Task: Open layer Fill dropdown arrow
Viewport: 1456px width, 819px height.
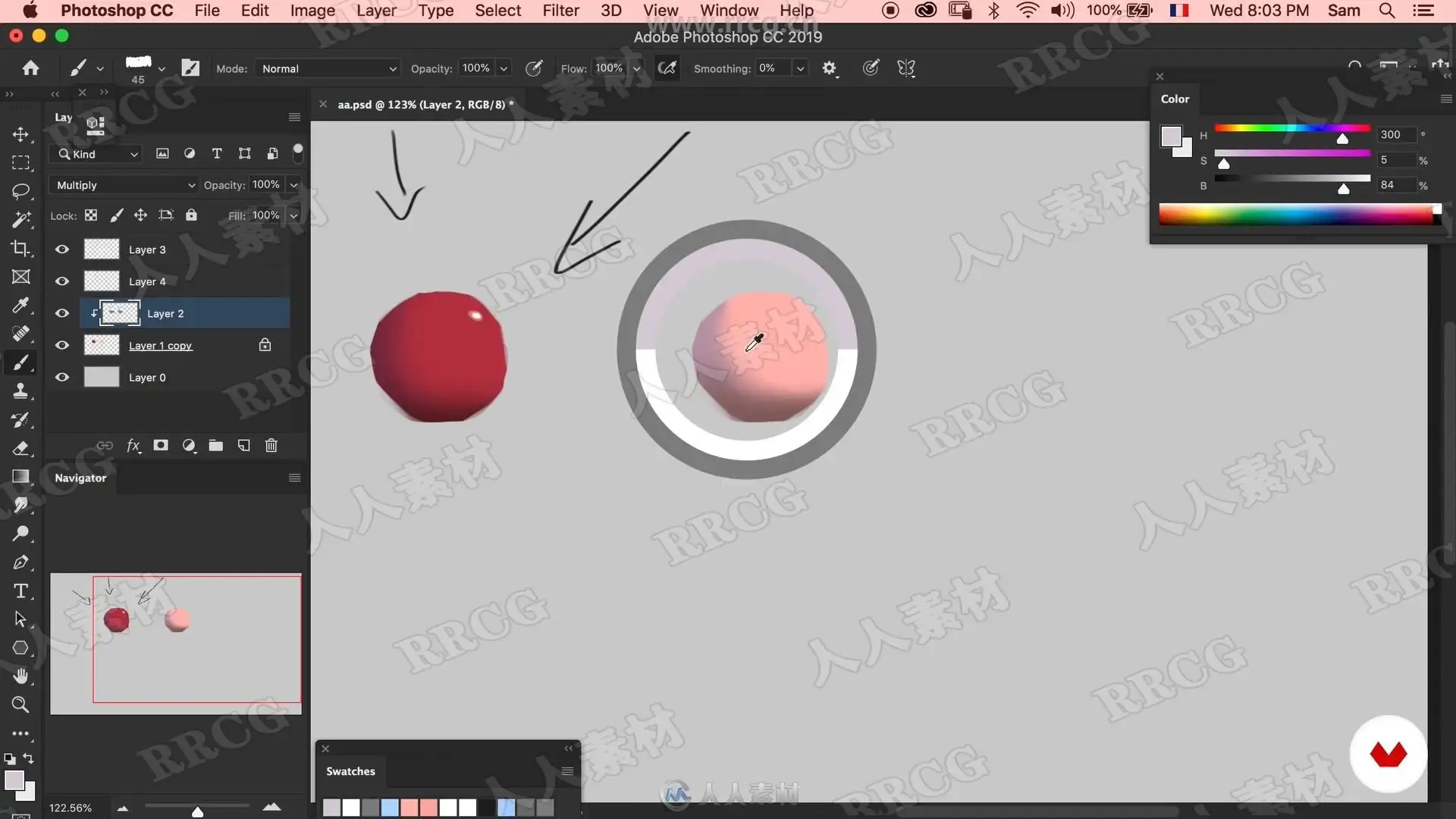Action: [293, 215]
